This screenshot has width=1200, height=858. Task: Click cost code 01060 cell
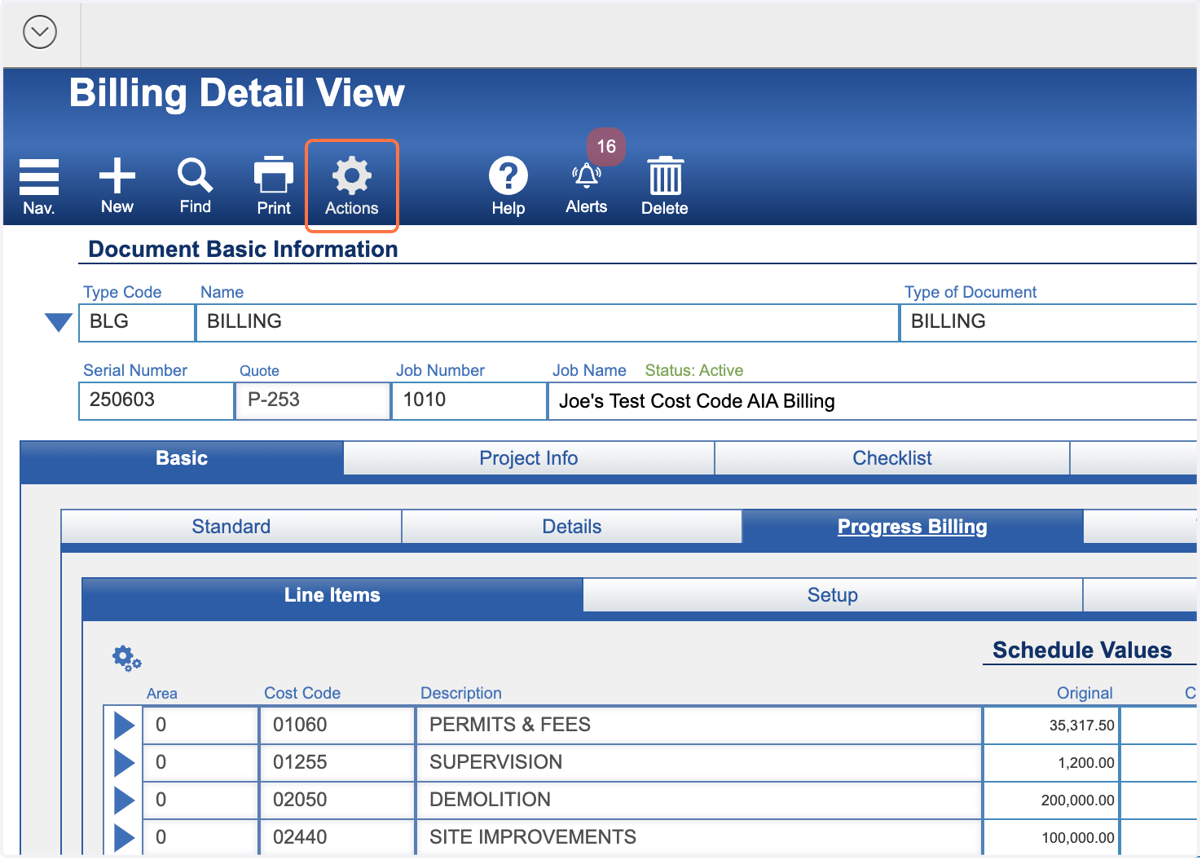click(337, 725)
